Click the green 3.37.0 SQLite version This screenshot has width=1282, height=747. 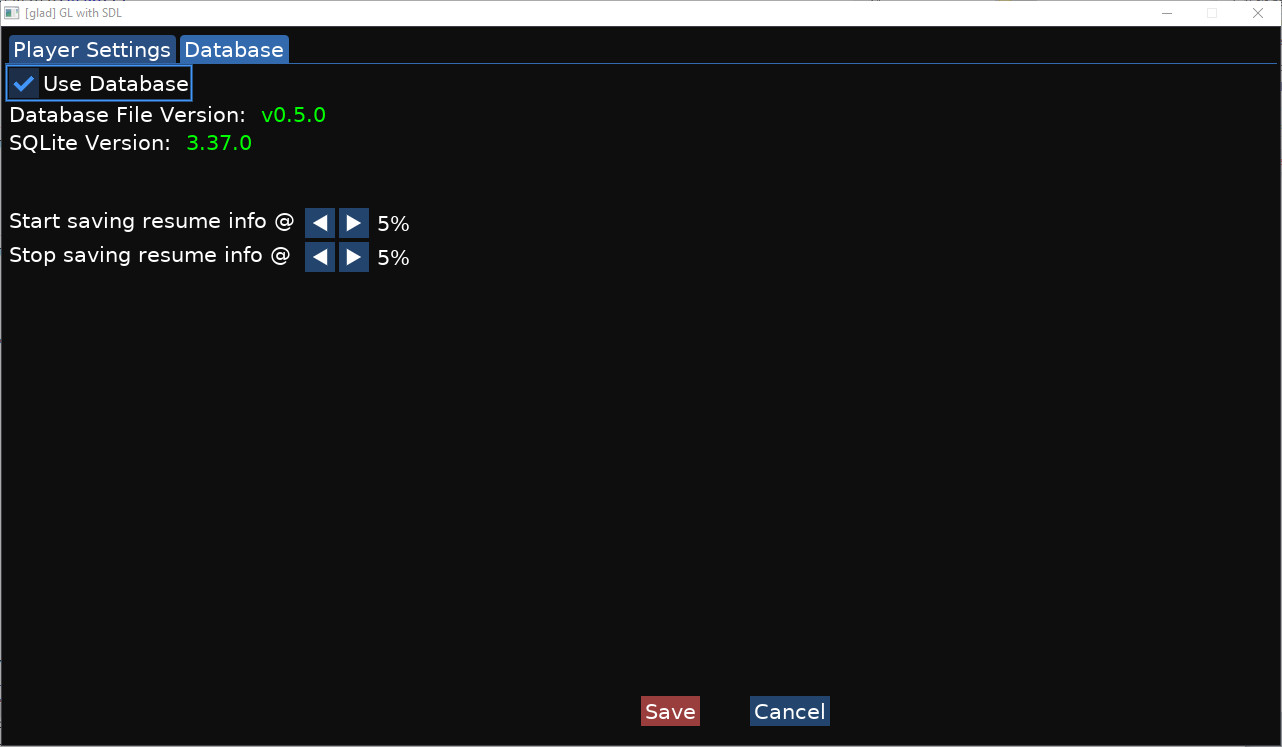coord(219,143)
